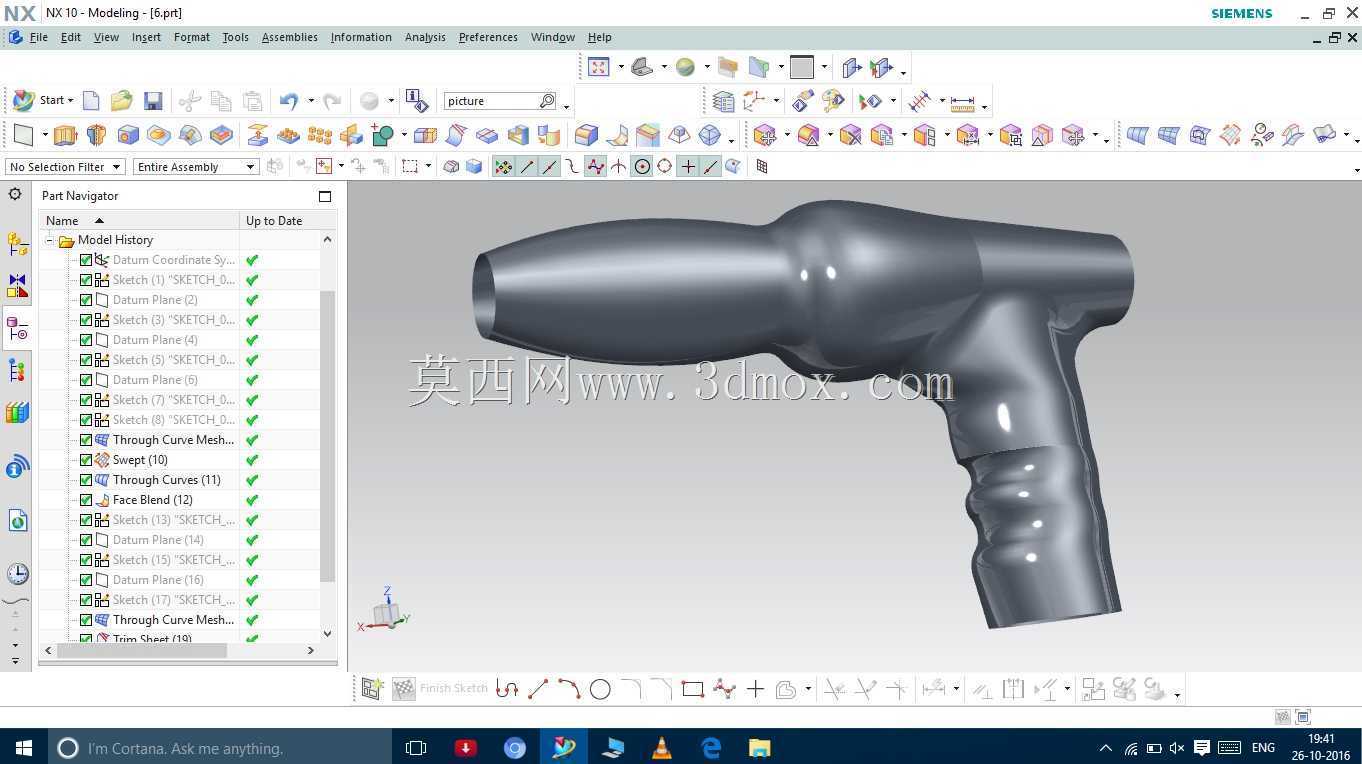Select the Circle sketch tool
The height and width of the screenshot is (764, 1362).
(600, 689)
